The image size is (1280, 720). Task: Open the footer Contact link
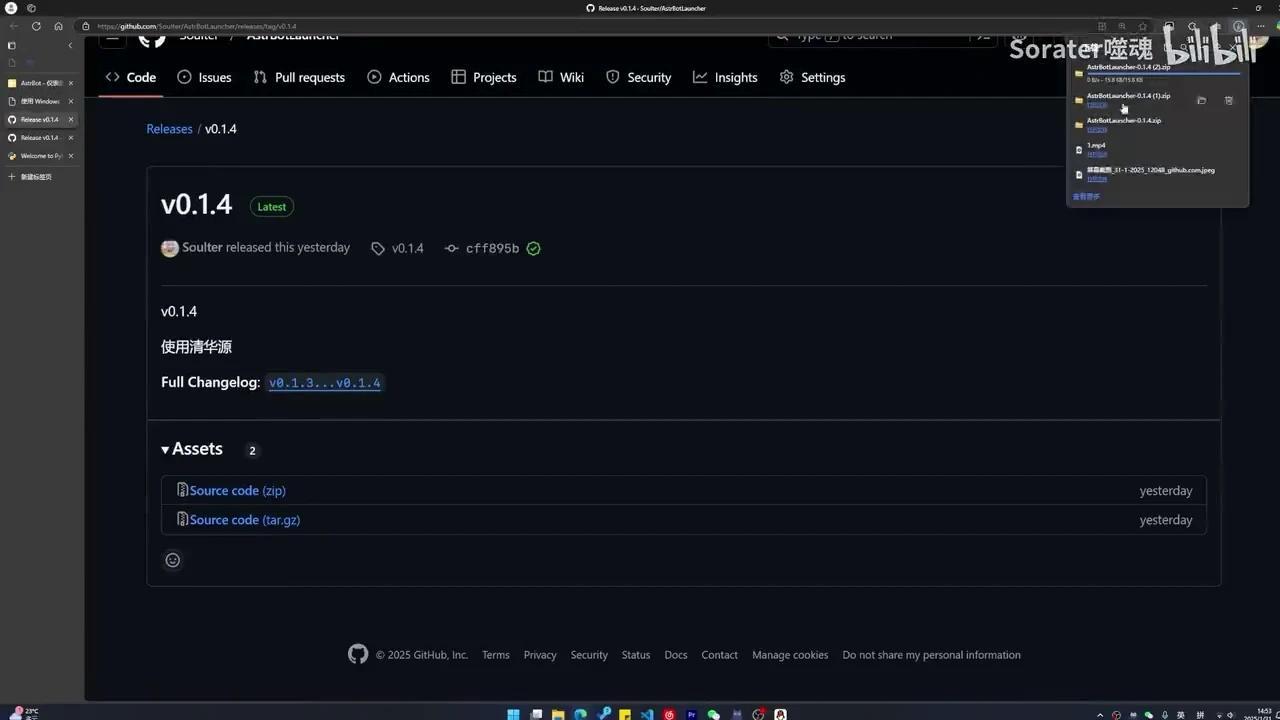tap(720, 655)
